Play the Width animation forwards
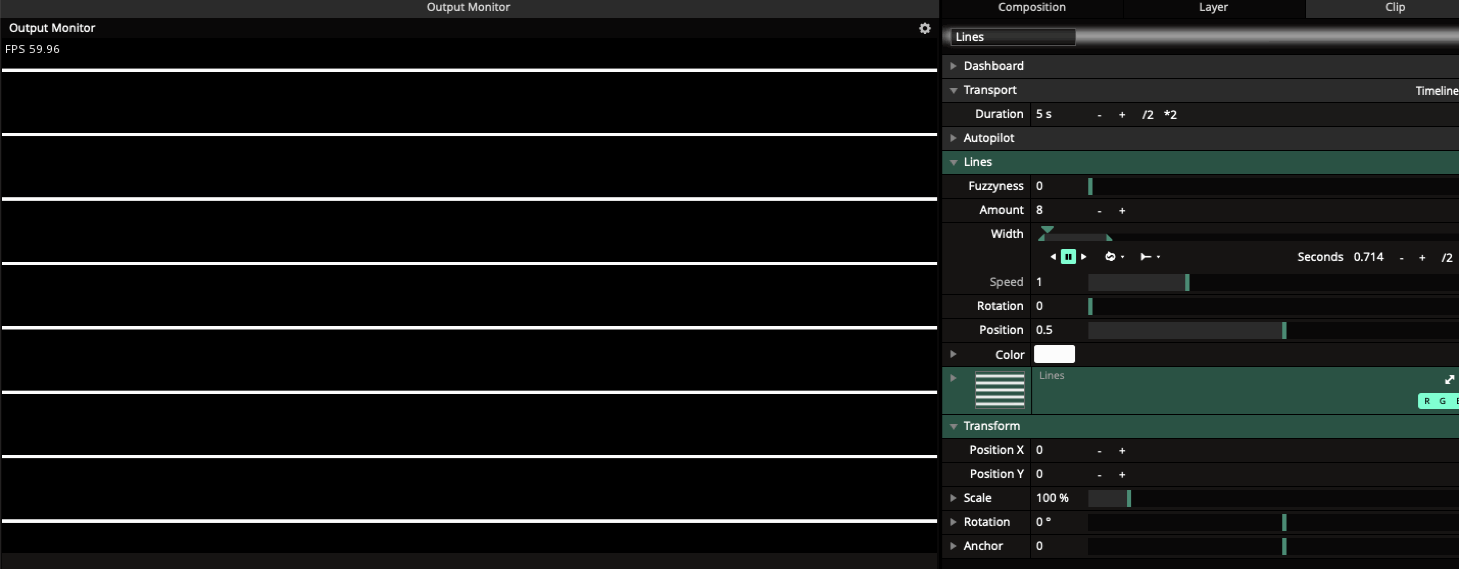Viewport: 1459px width, 569px height. pyautogui.click(x=1083, y=257)
